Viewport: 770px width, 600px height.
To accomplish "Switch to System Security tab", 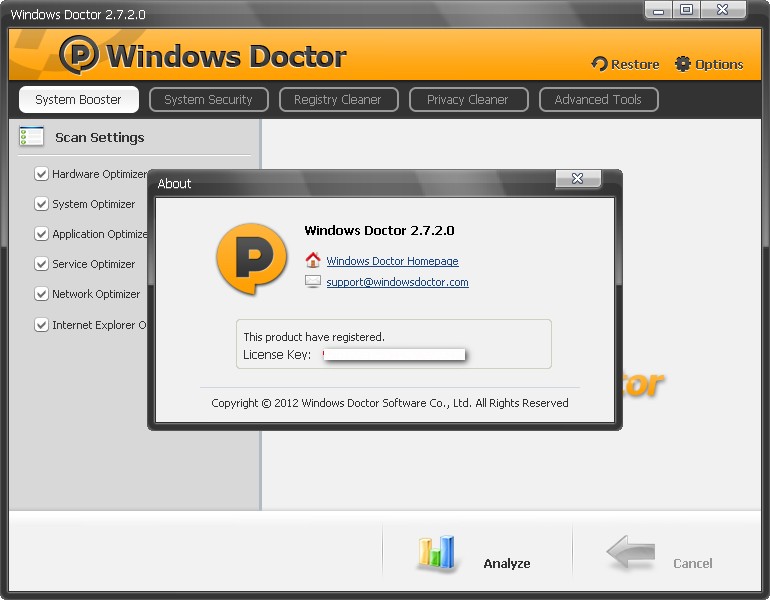I will (209, 100).
